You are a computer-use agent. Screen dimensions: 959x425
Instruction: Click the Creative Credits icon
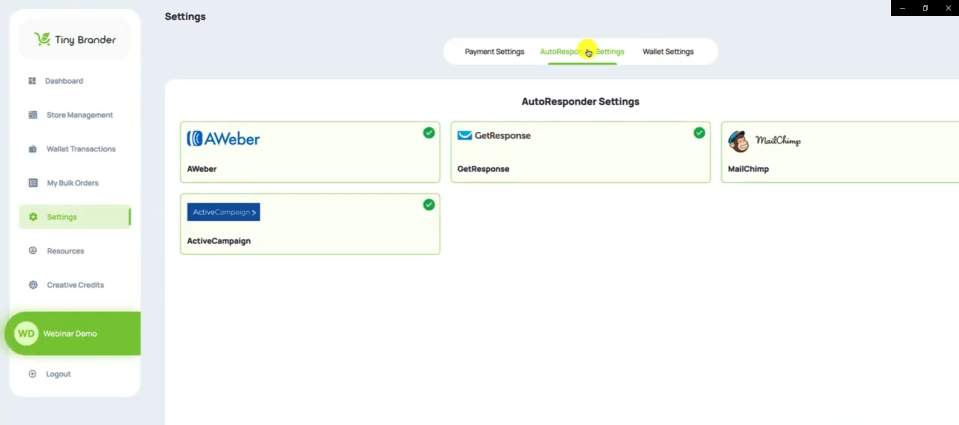tap(33, 285)
